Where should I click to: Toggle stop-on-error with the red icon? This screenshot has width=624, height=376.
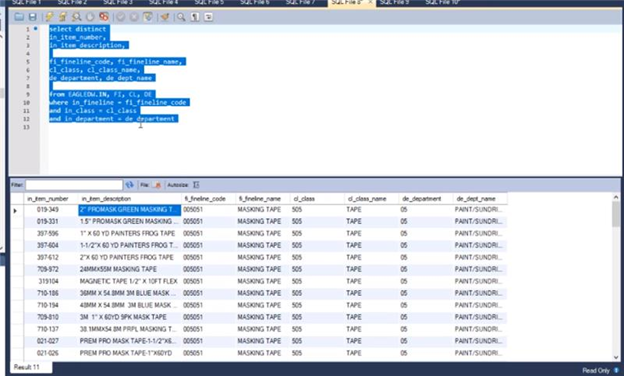[104, 17]
